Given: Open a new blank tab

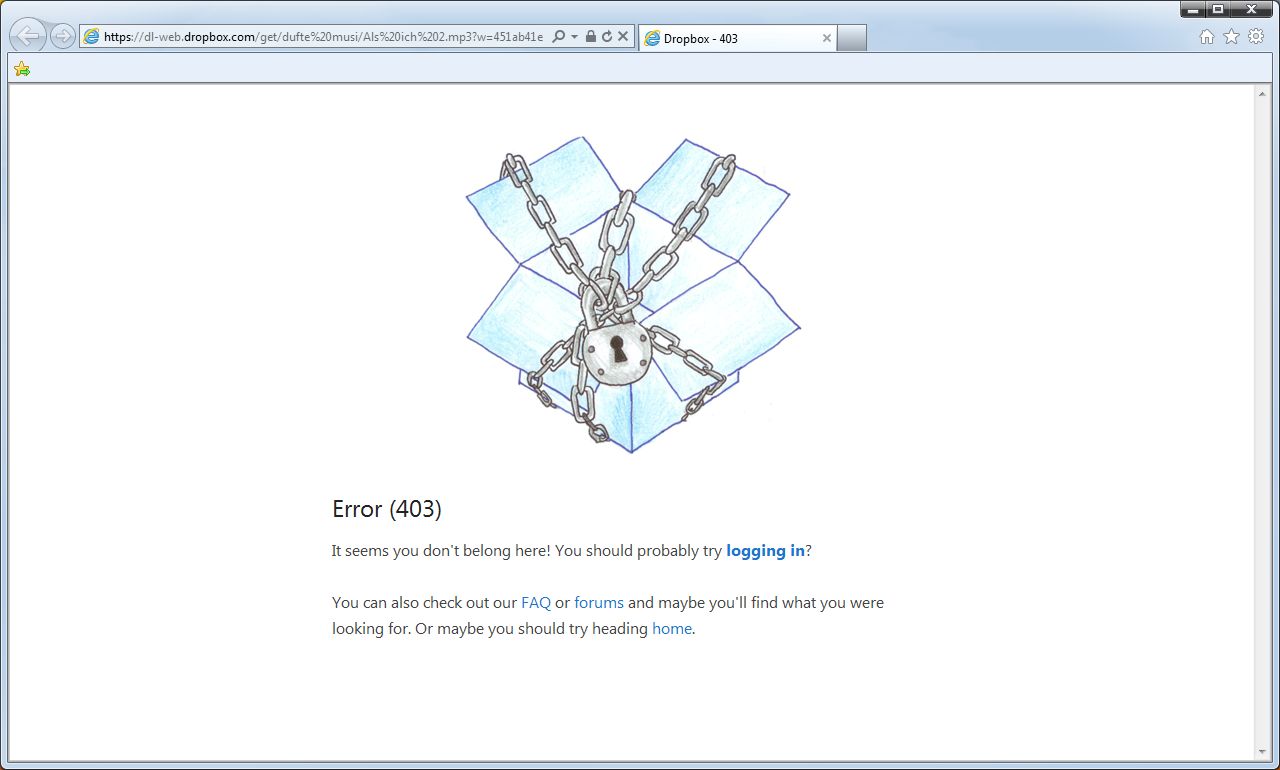Looking at the screenshot, I should click(851, 38).
